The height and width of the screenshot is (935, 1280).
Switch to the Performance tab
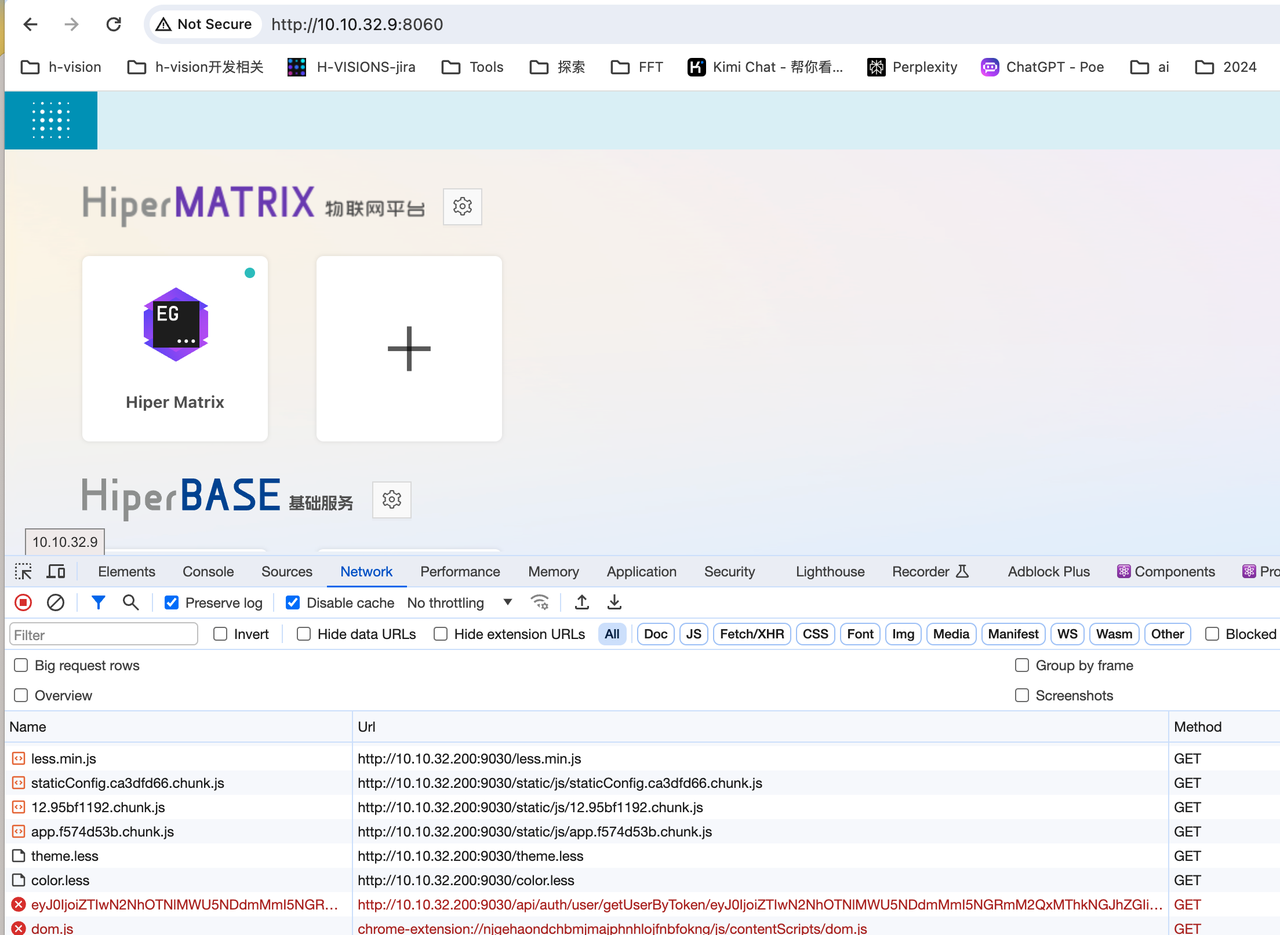[x=460, y=572]
